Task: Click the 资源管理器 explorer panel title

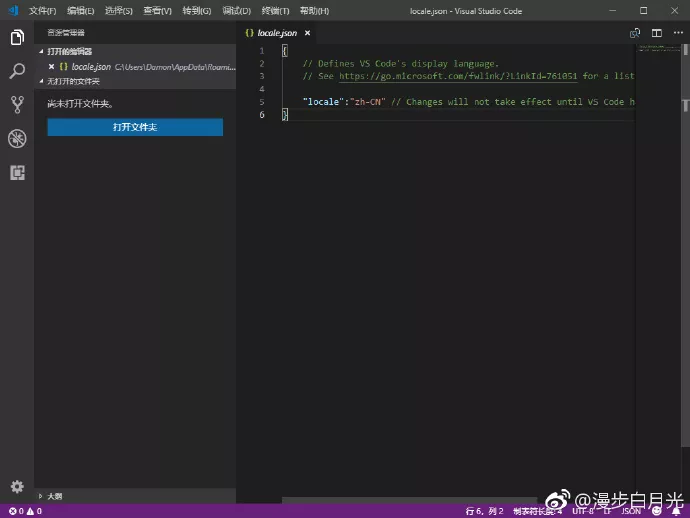Action: [66, 33]
